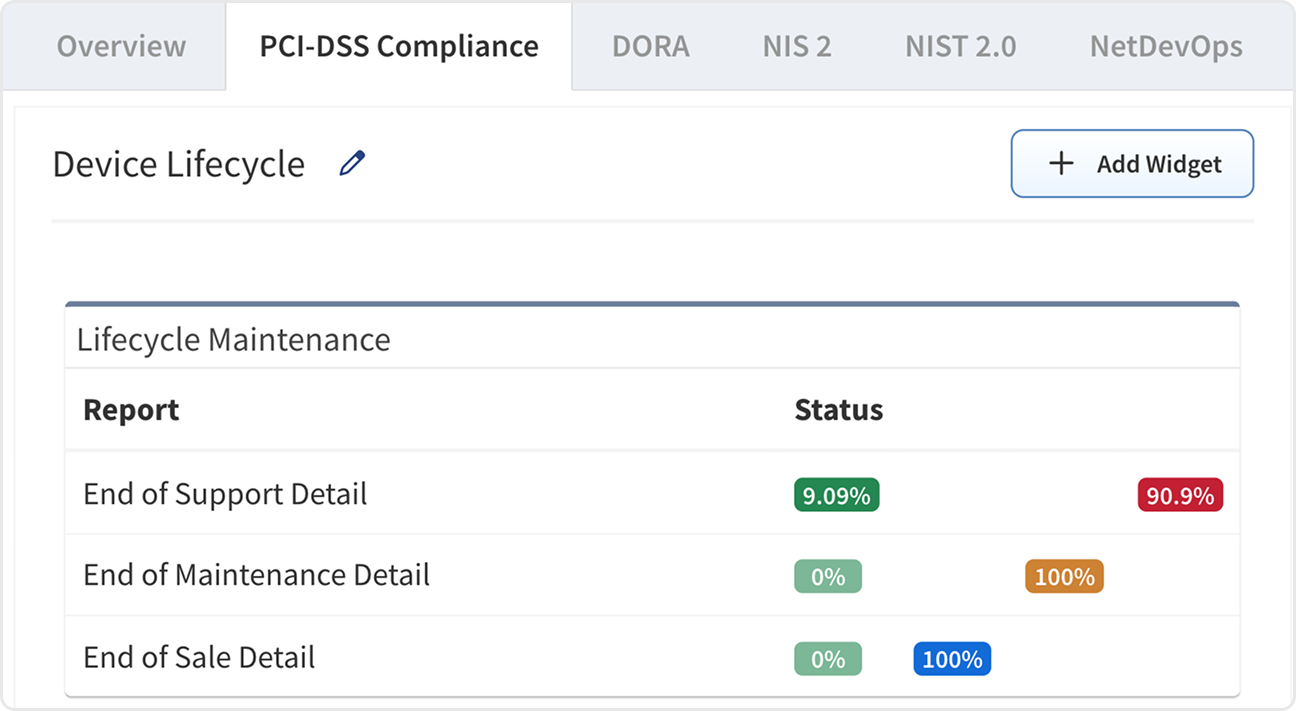The width and height of the screenshot is (1296, 711).
Task: Open the Overview tab
Action: click(x=121, y=46)
